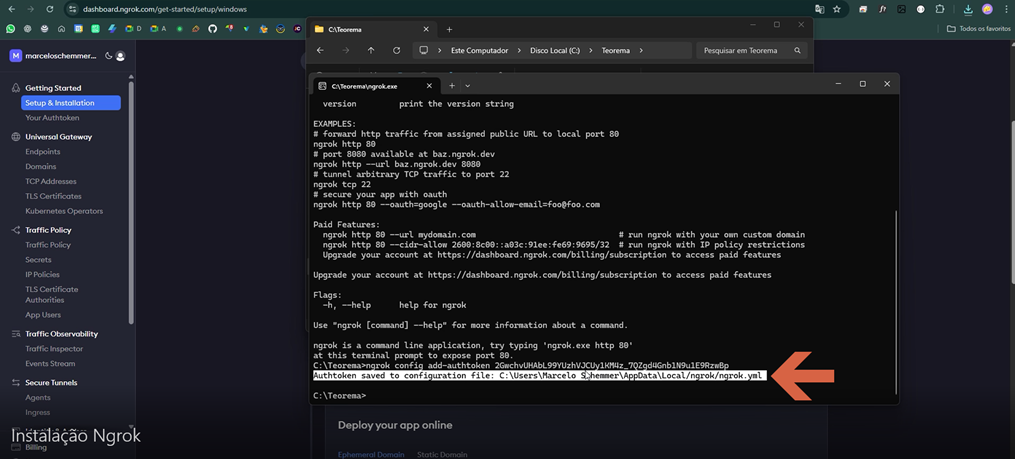Open TLS Certificates in the sidebar
Image resolution: width=1015 pixels, height=459 pixels.
pyautogui.click(x=54, y=196)
